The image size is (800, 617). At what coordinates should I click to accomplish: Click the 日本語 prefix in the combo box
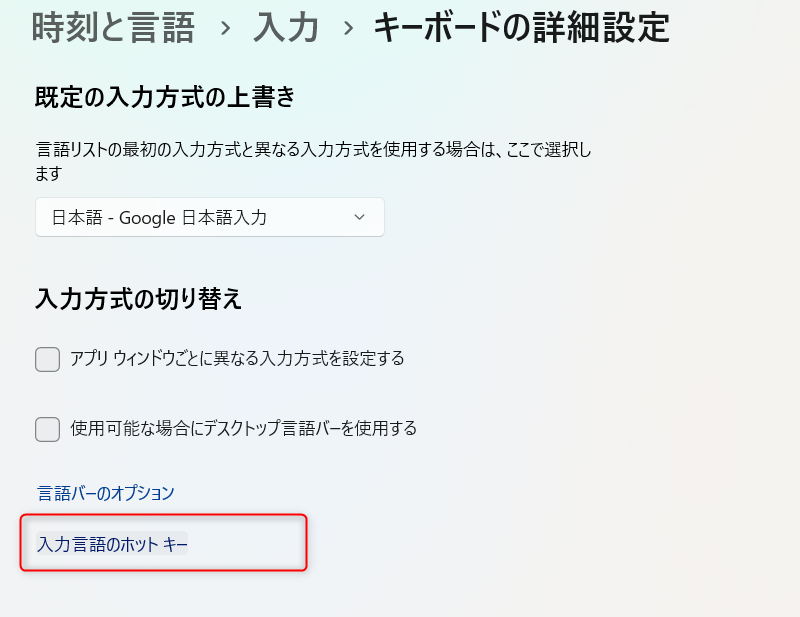pyautogui.click(x=77, y=218)
